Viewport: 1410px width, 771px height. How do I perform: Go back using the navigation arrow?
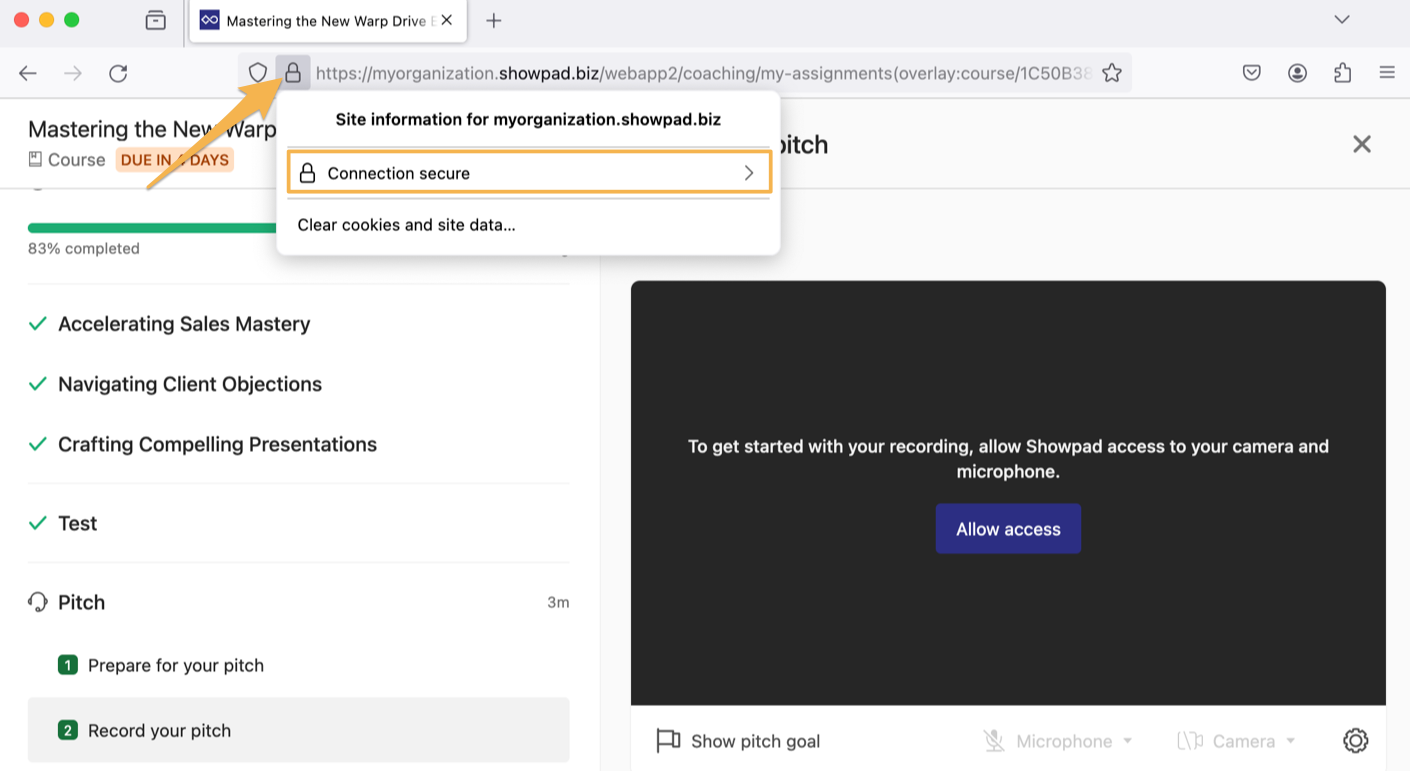coord(27,72)
